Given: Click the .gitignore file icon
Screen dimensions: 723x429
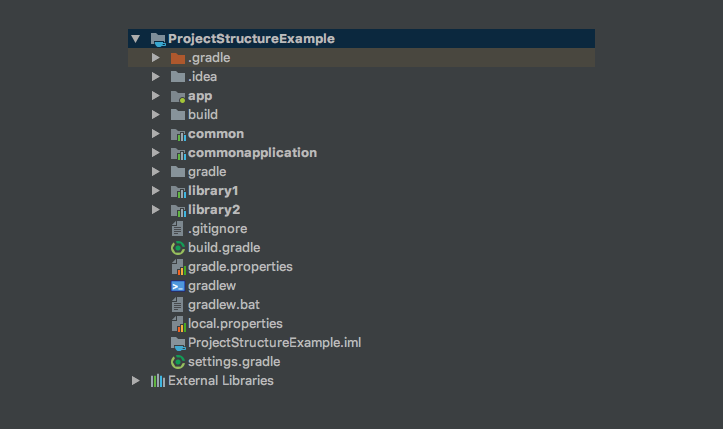Looking at the screenshot, I should [x=178, y=229].
